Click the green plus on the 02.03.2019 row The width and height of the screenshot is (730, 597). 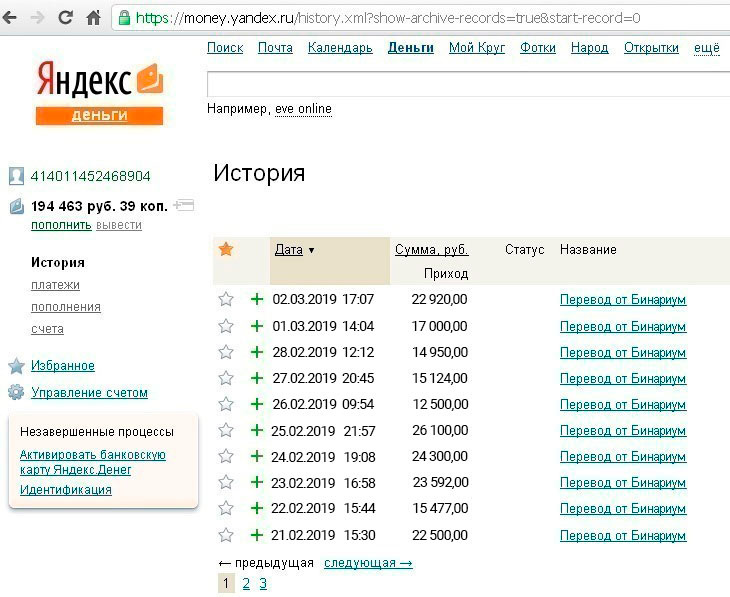point(257,299)
